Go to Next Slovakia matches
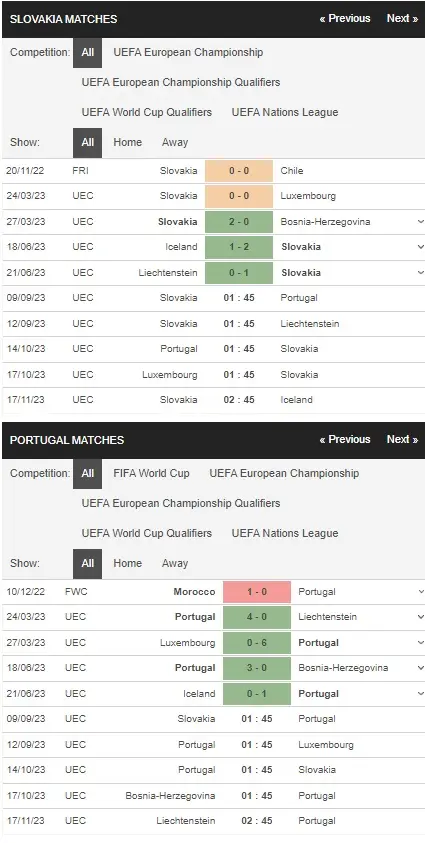Viewport: 425px width, 843px height. pos(402,18)
